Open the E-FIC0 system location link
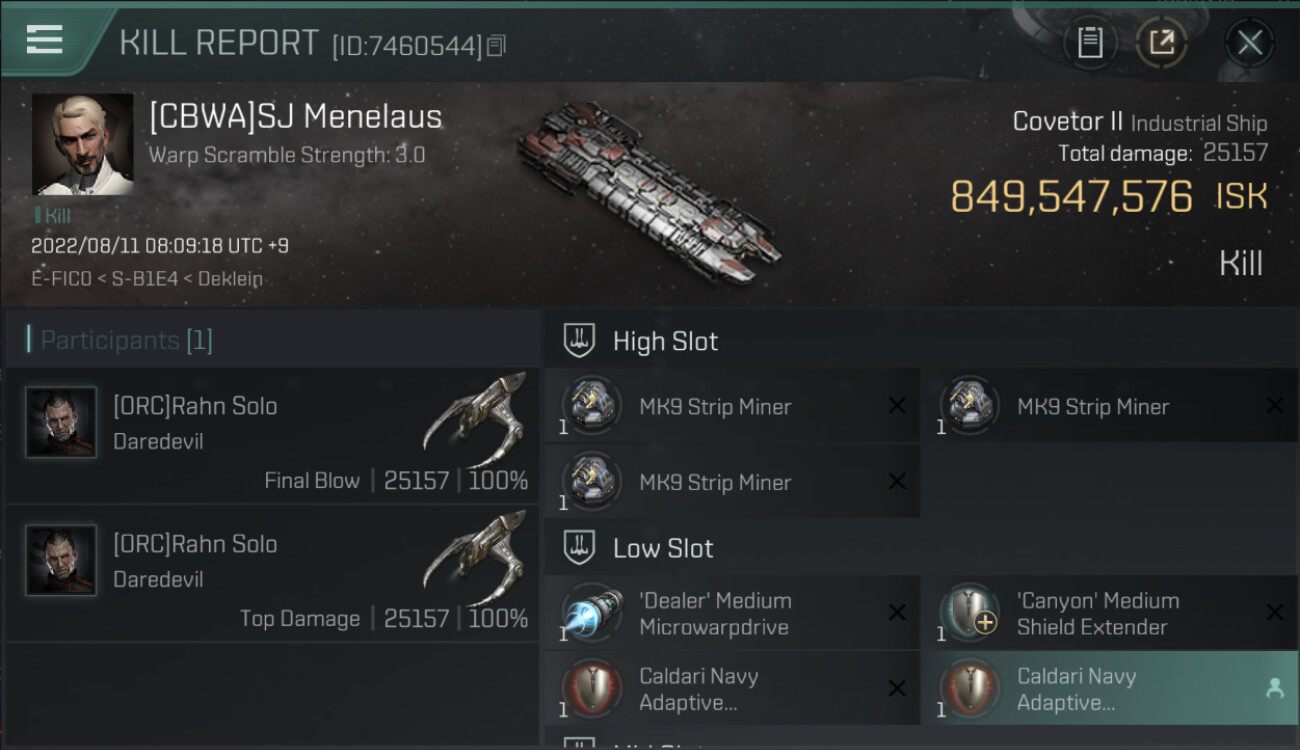This screenshot has height=750, width=1300. pyautogui.click(x=61, y=279)
